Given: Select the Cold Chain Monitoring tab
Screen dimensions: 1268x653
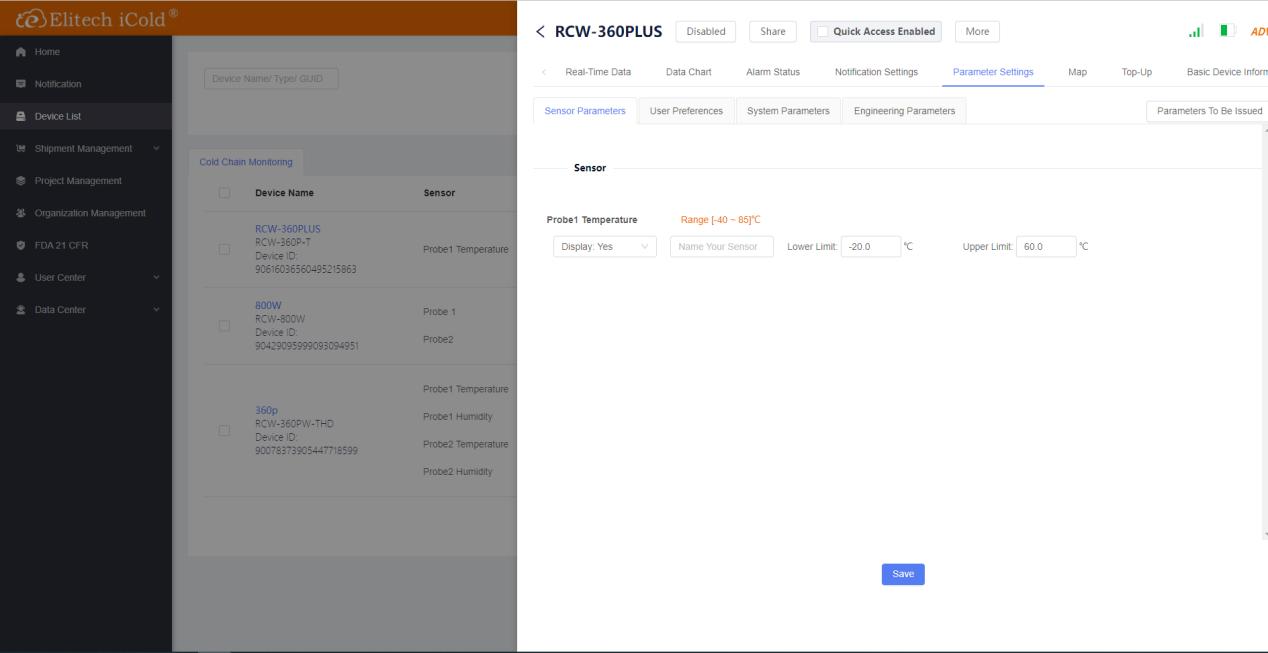Looking at the screenshot, I should 246,162.
